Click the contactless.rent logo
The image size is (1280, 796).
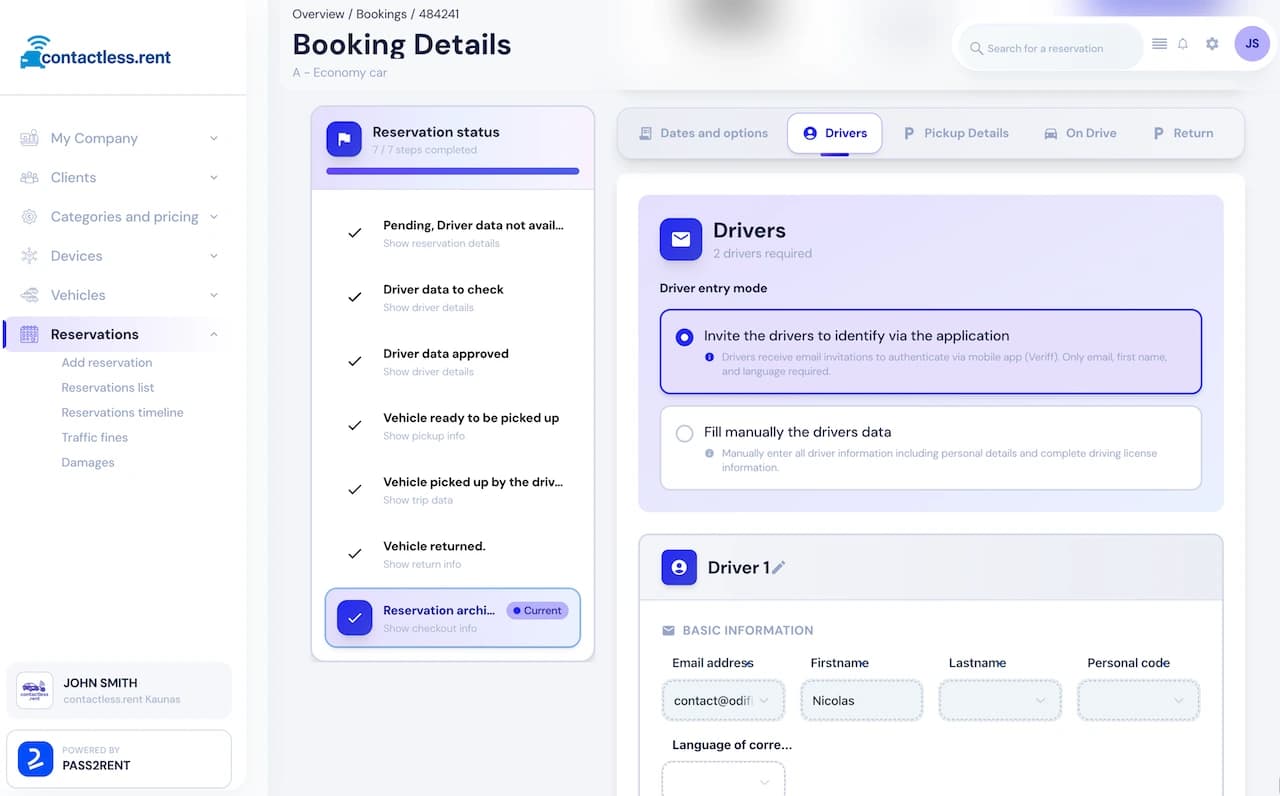pos(96,54)
